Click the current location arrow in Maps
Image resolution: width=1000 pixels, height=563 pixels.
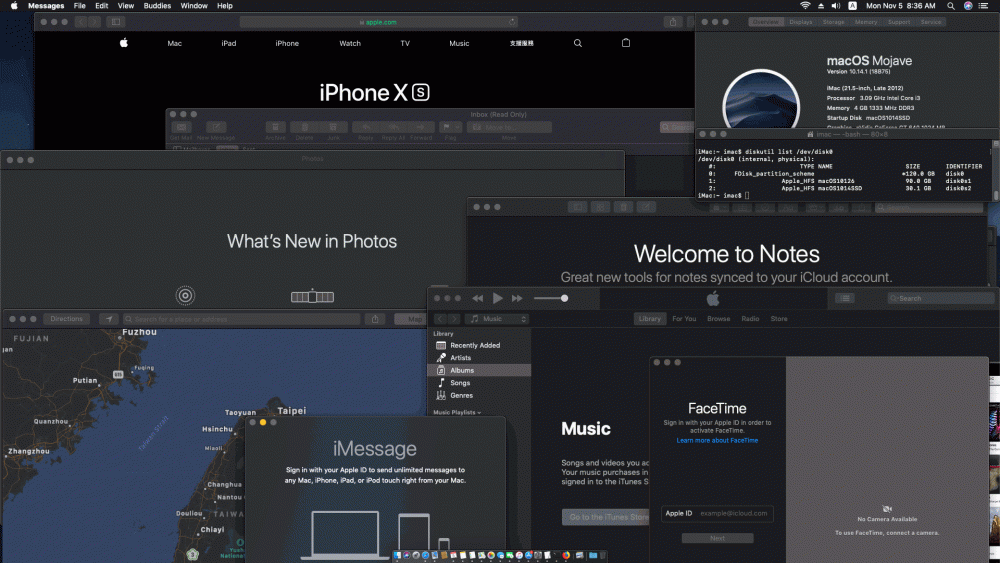click(x=109, y=319)
